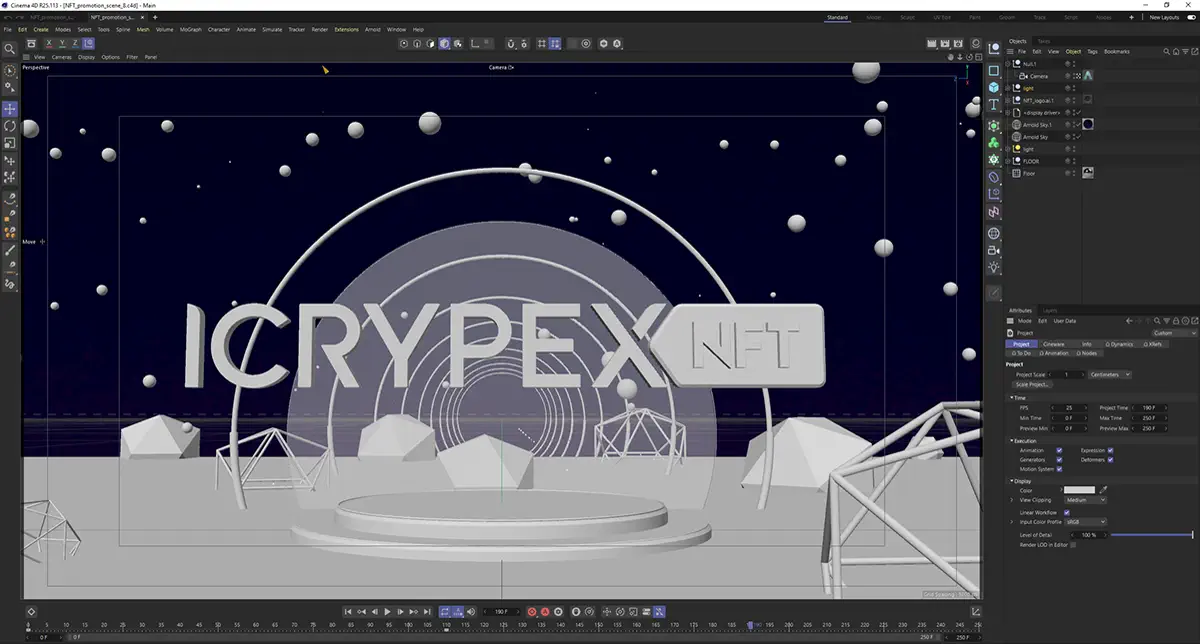Toggle the Z axis lock icon

pyautogui.click(x=75, y=43)
